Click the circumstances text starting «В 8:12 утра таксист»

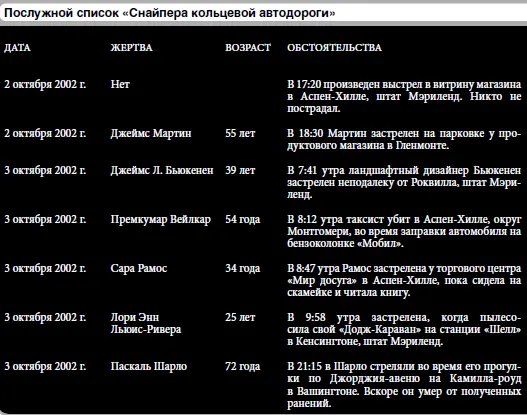point(404,231)
